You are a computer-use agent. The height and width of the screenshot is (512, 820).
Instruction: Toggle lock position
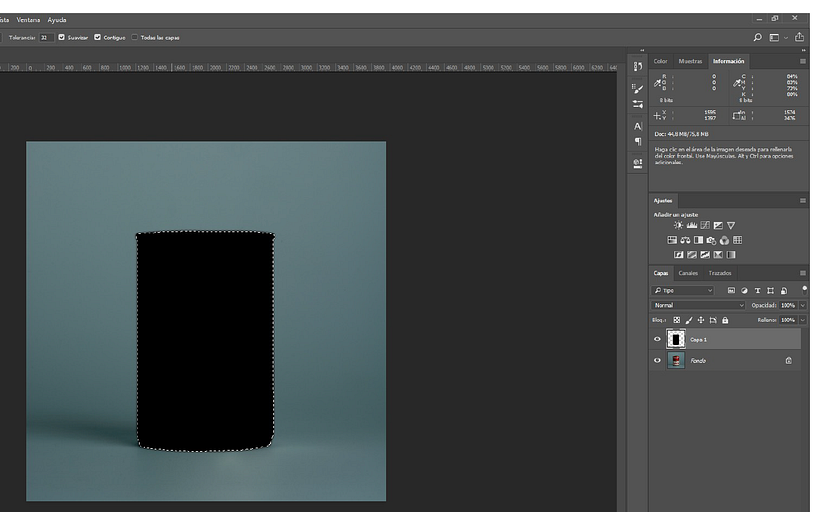701,320
